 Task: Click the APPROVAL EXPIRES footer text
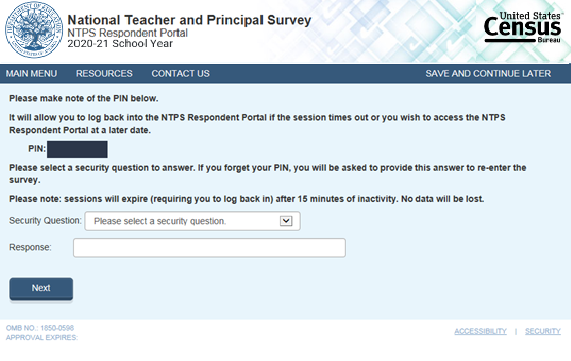[x=42, y=338]
